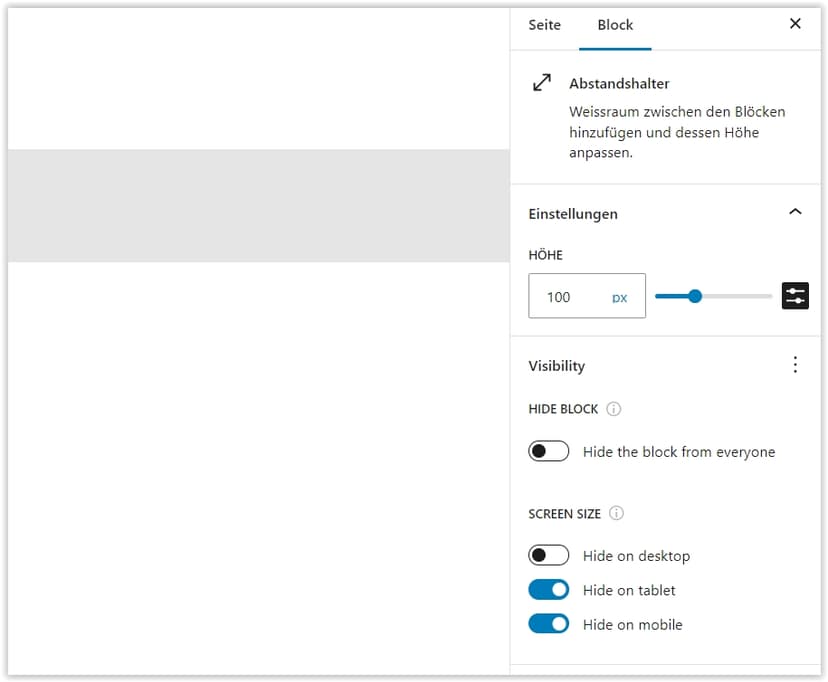This screenshot has width=828, height=682.
Task: Open custom size slider settings icon
Action: tap(795, 296)
